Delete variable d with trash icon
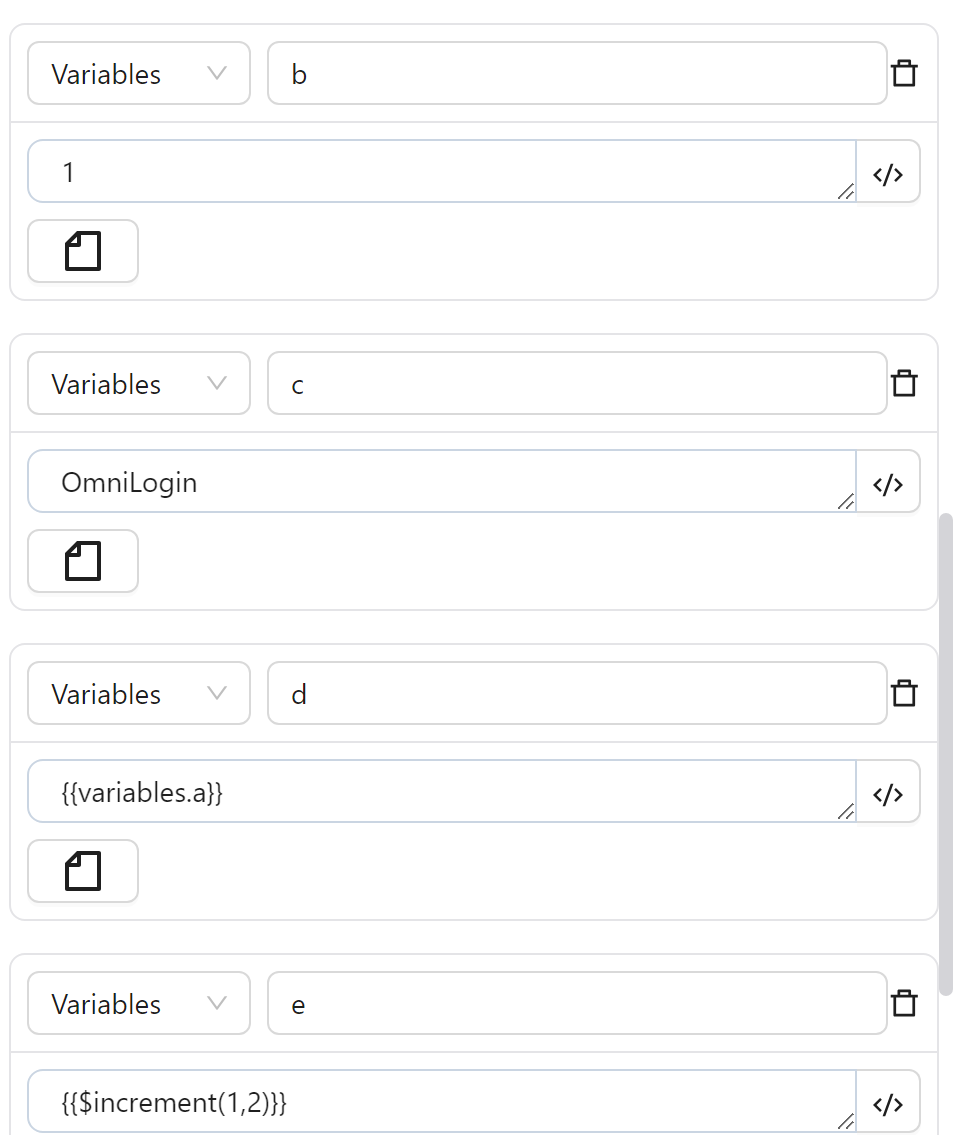The image size is (958, 1135). pos(904,694)
